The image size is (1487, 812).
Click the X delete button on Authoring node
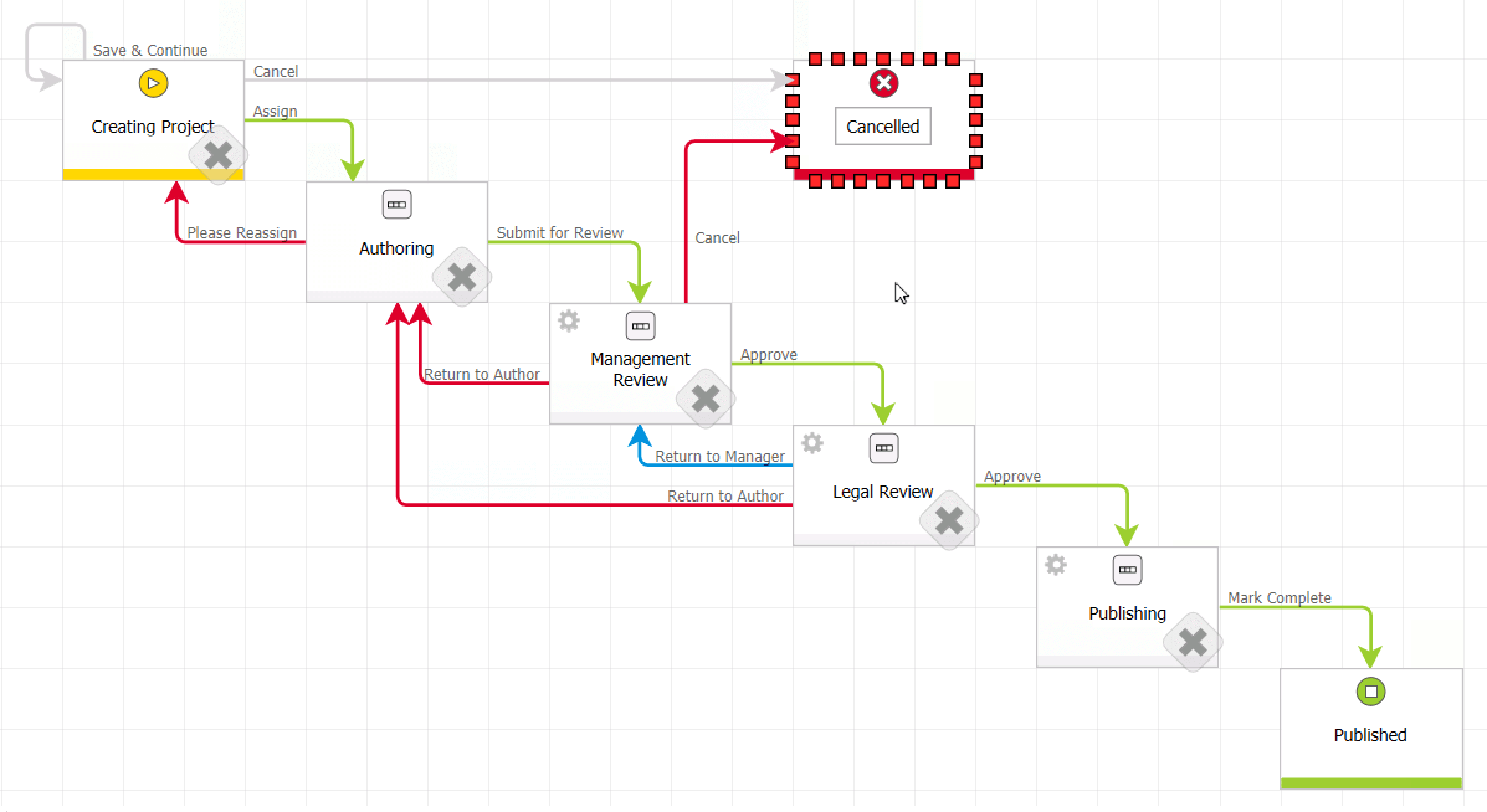(461, 277)
